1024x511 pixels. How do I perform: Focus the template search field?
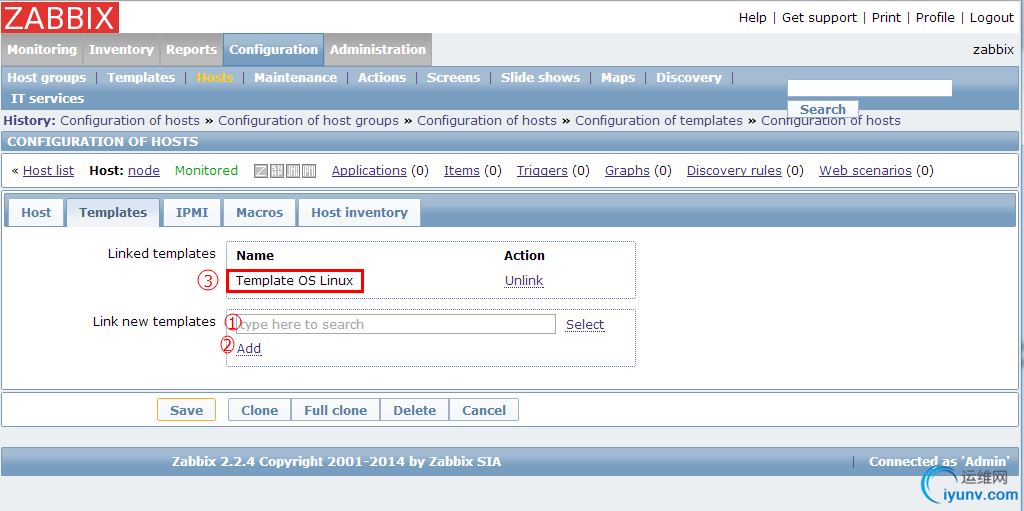pos(396,324)
